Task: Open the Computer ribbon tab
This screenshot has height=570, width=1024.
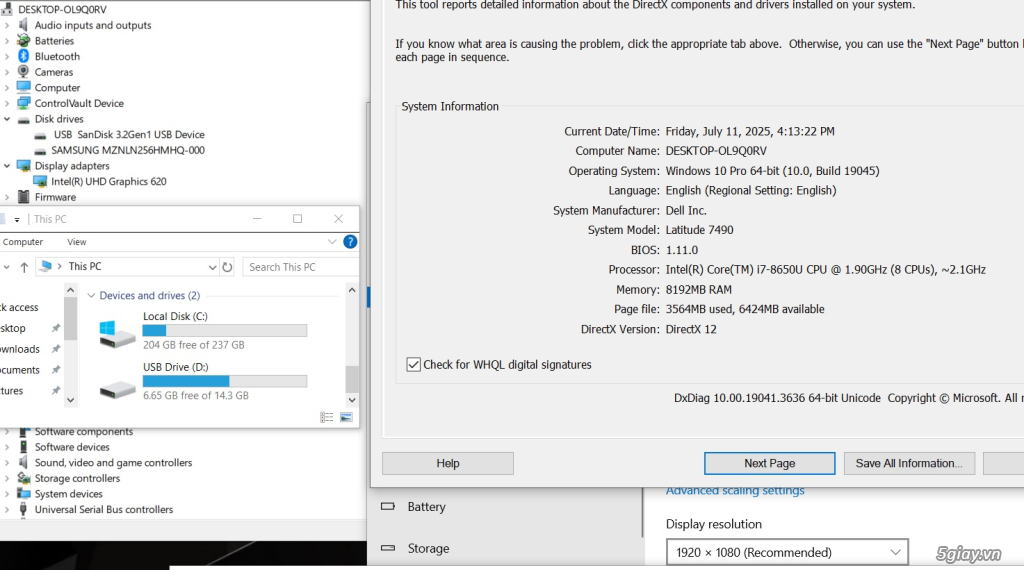Action: tap(23, 242)
